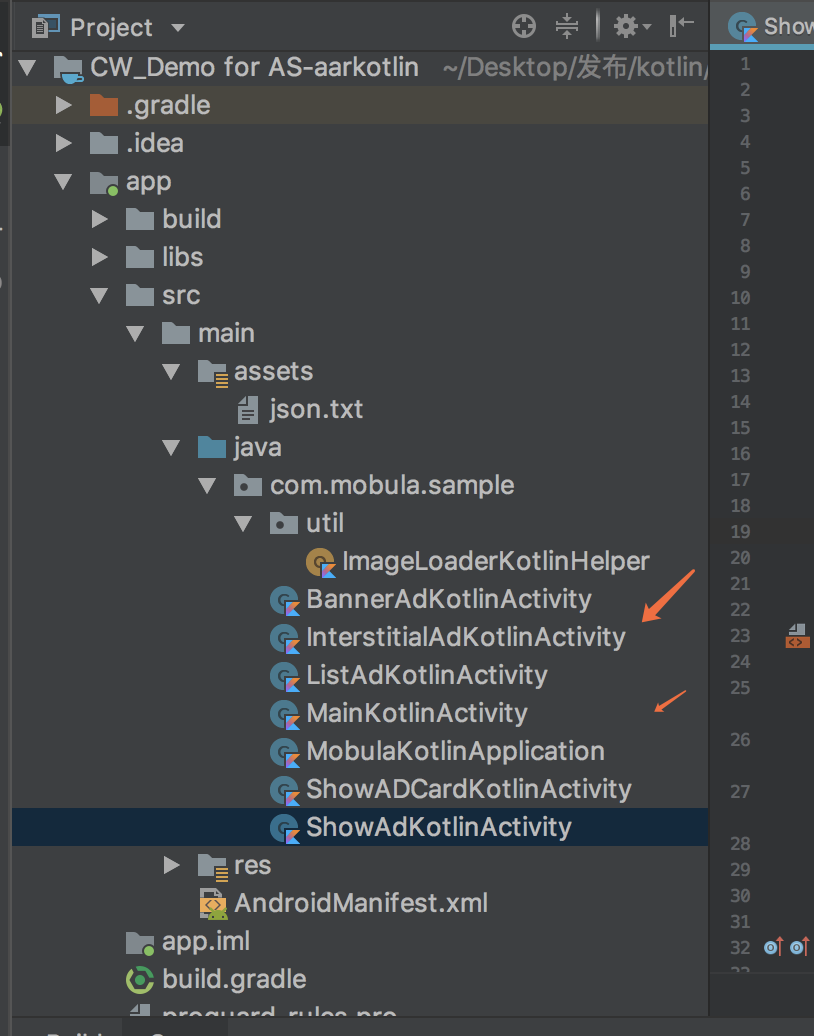
Task: Open ListAdKotlinActivity file
Action: pyautogui.click(x=427, y=675)
